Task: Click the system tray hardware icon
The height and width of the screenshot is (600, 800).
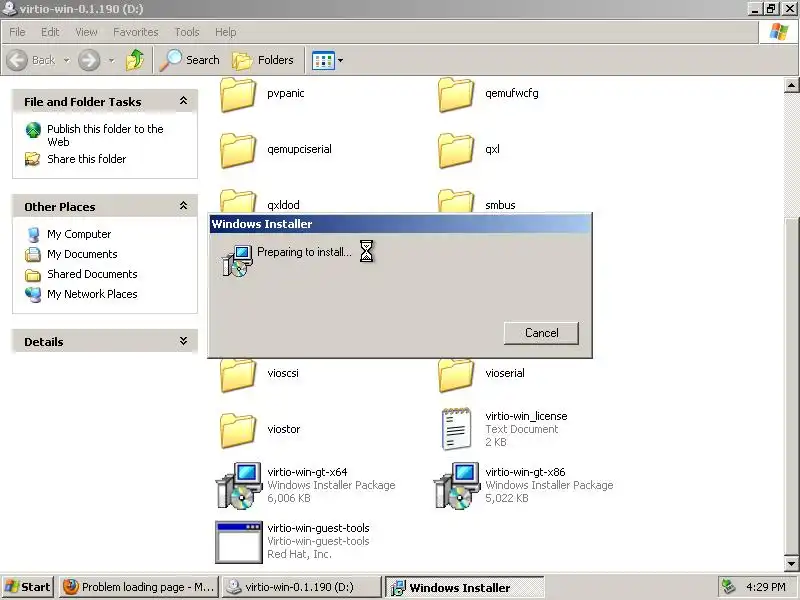Action: point(729,587)
